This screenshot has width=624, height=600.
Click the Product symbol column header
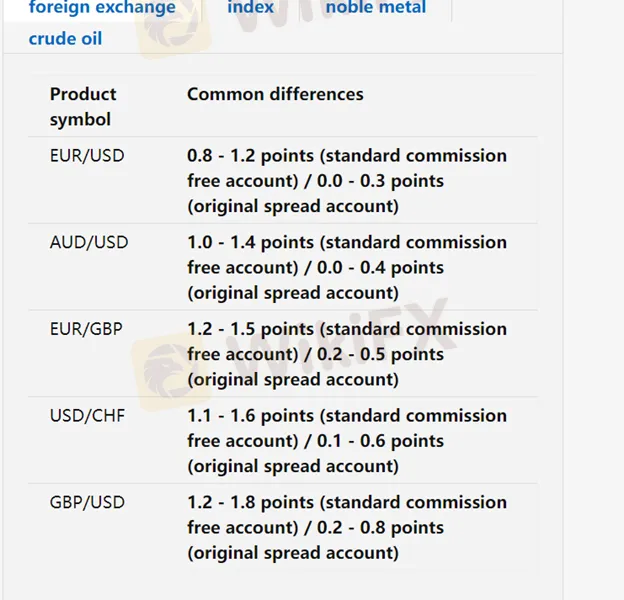pos(83,107)
